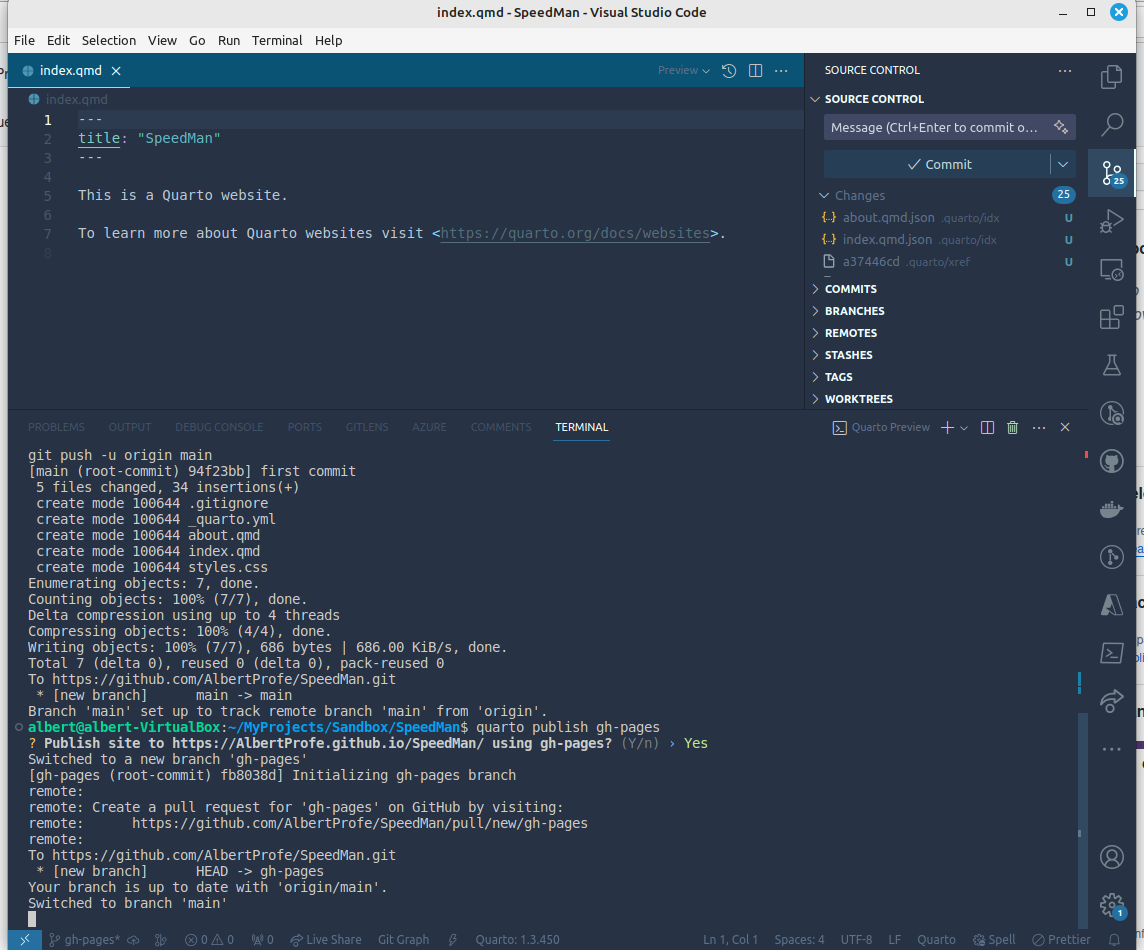Open the GitHub view in the activity bar
1144x950 pixels.
(1111, 461)
